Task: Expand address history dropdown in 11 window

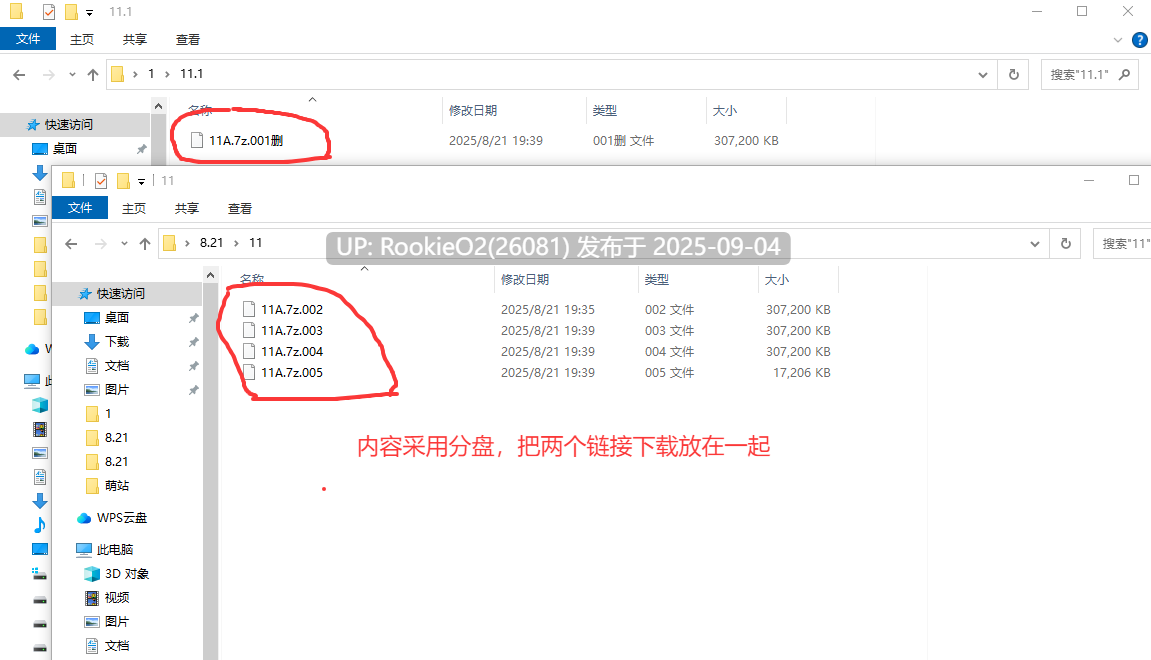Action: point(1034,244)
